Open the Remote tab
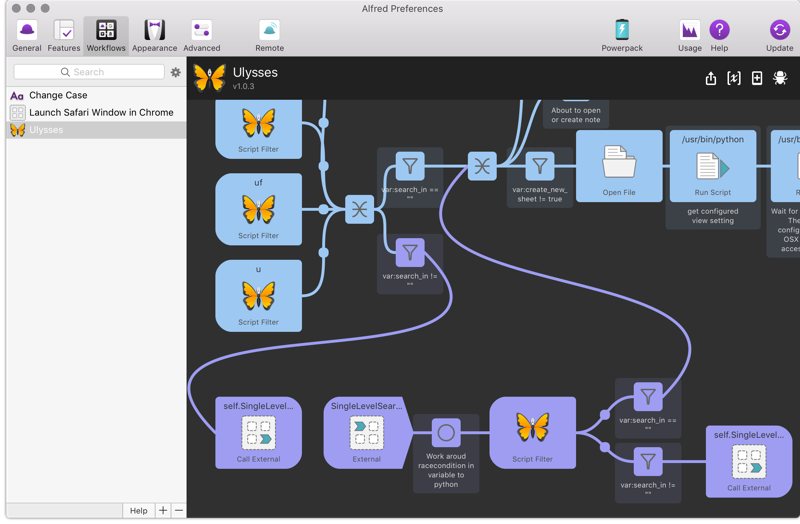 click(269, 36)
